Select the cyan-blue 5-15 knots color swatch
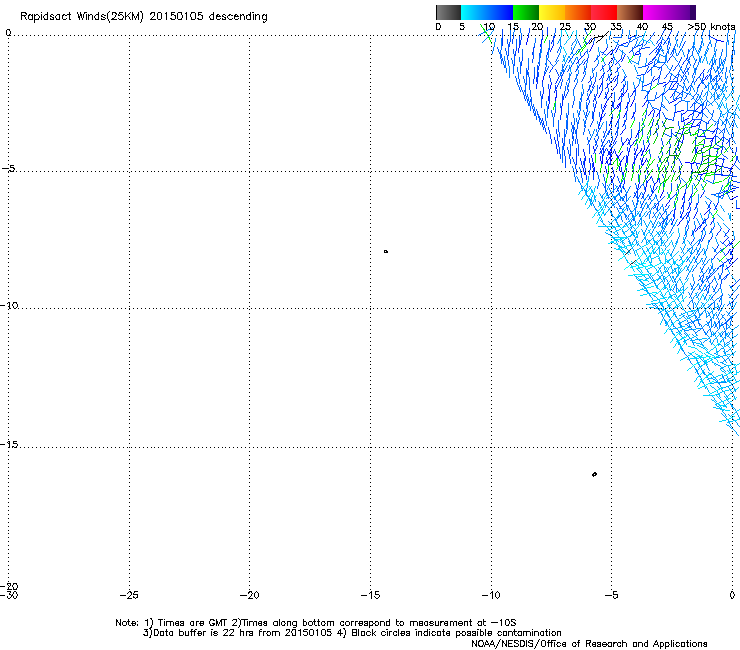Viewport: 740px width, 650px height. [487, 12]
